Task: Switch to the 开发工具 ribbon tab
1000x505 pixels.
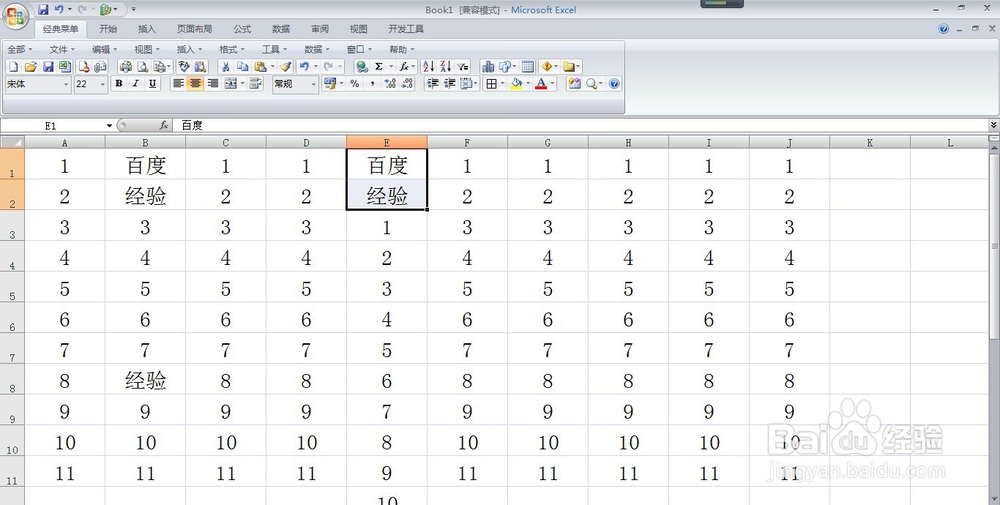Action: coord(406,29)
